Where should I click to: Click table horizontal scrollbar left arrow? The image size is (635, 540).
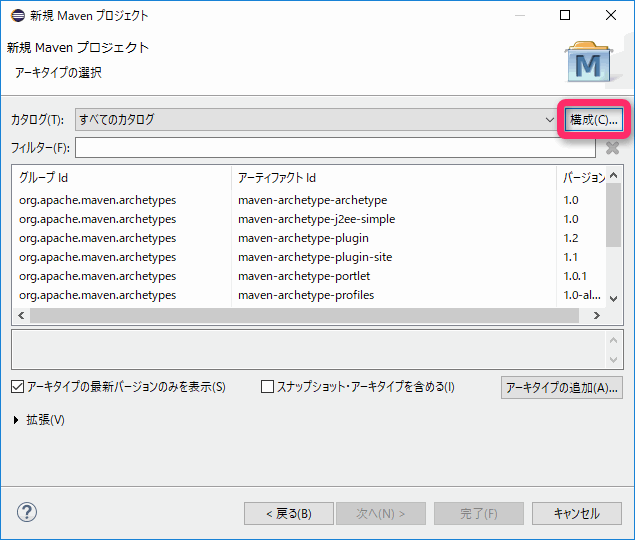coord(21,316)
